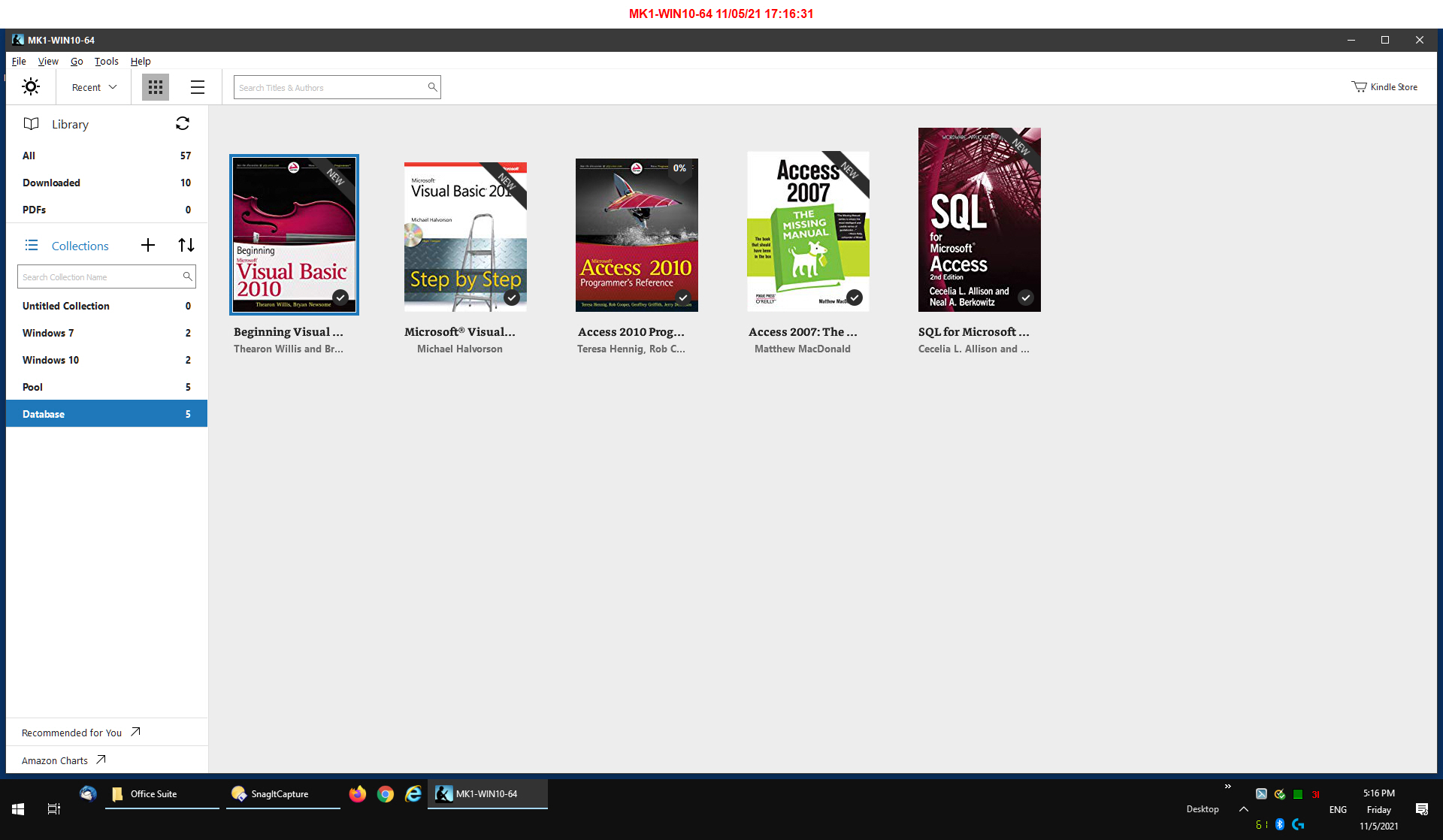Click the magnifier in Search Titles & Authors
The width and height of the screenshot is (1443, 840).
[x=432, y=87]
